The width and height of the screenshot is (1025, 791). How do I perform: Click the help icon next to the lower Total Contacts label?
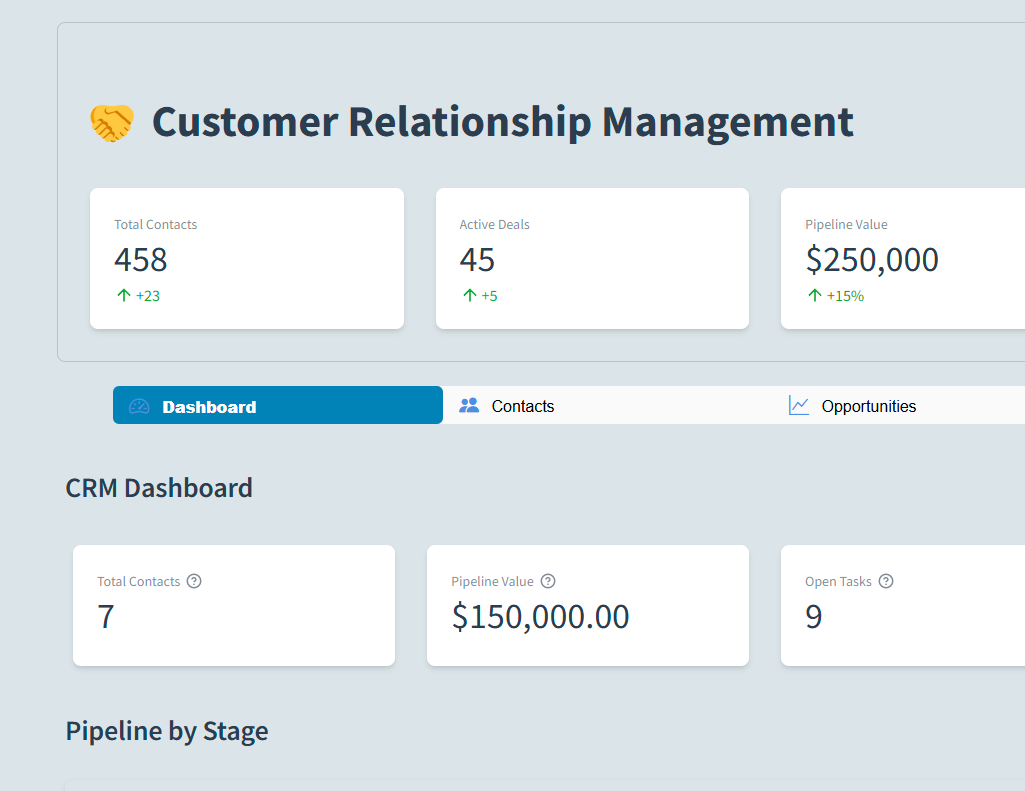194,581
